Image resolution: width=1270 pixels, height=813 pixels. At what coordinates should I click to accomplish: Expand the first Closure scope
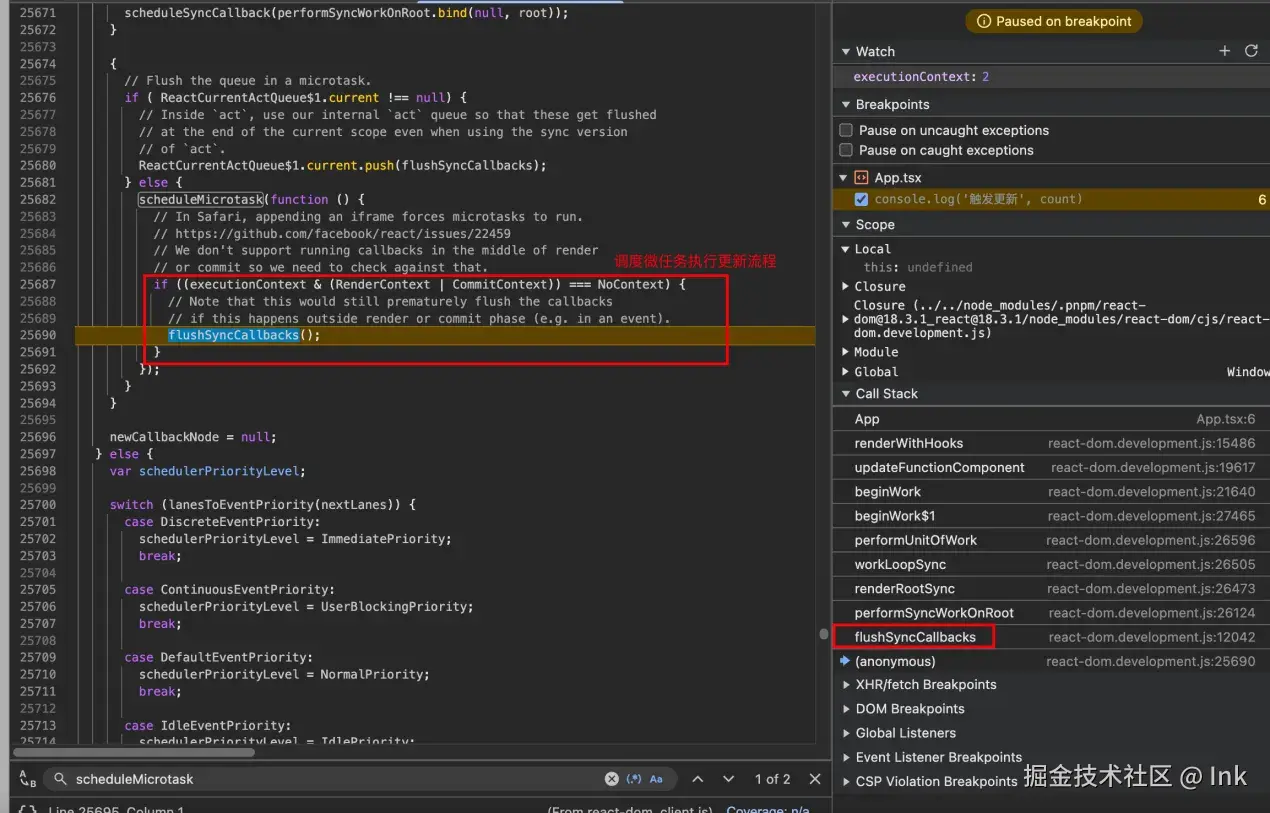click(x=846, y=286)
